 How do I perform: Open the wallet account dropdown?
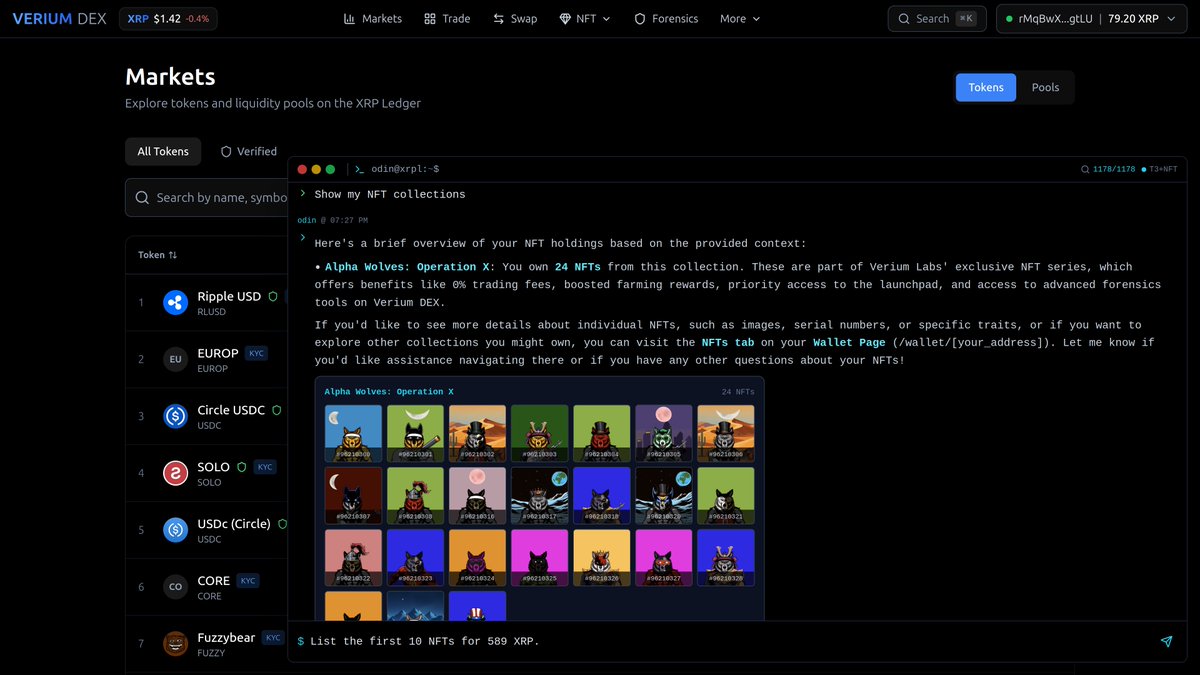click(x=1092, y=18)
